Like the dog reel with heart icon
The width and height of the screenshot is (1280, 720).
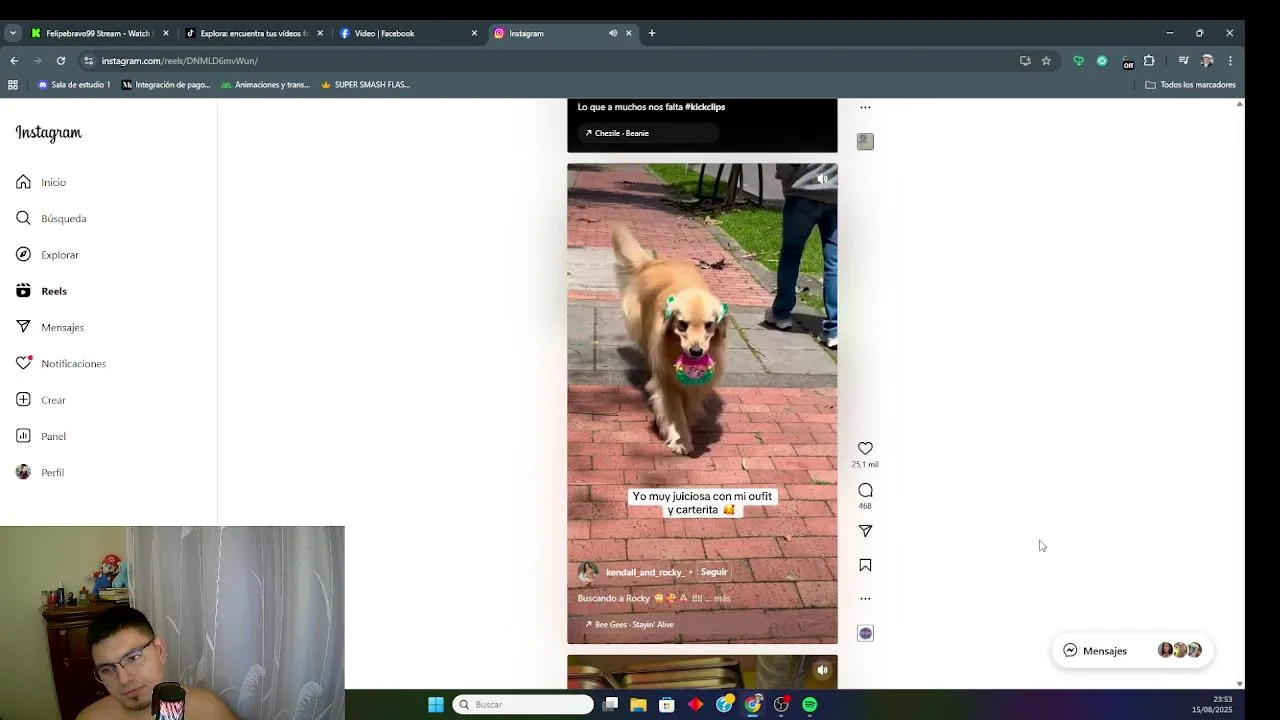[865, 448]
